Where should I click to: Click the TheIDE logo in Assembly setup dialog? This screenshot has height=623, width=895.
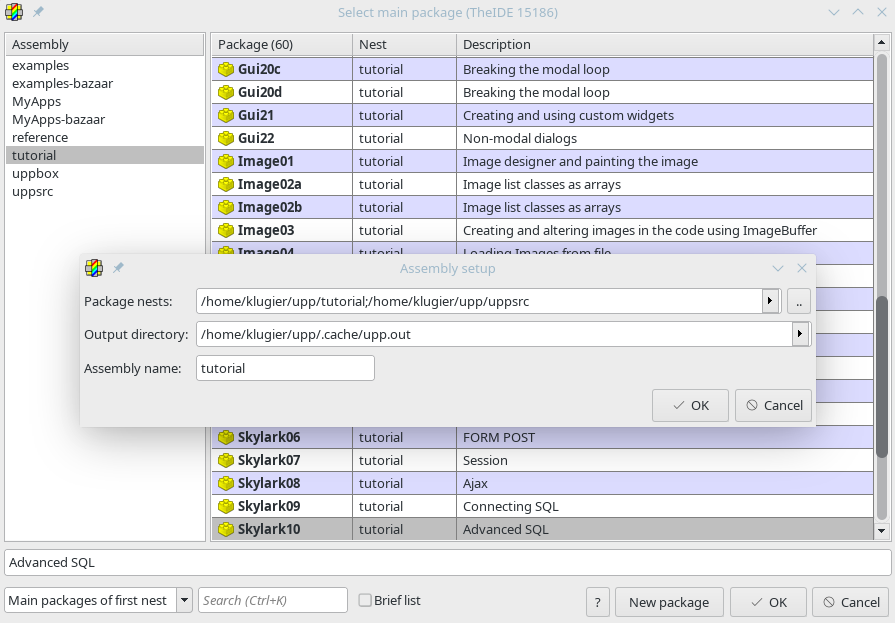click(x=94, y=268)
